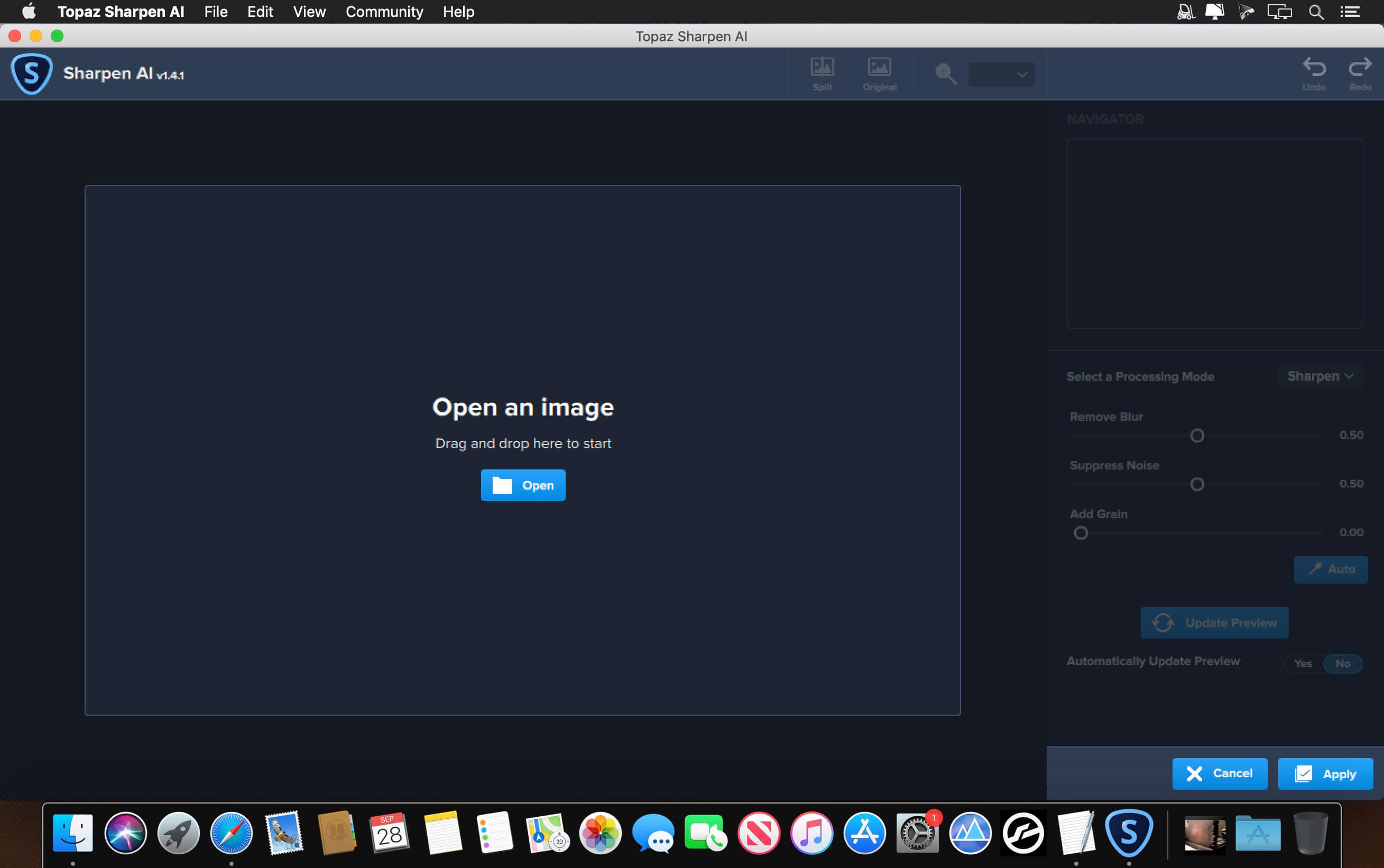Open the File menu
This screenshot has height=868, width=1384.
click(216, 12)
